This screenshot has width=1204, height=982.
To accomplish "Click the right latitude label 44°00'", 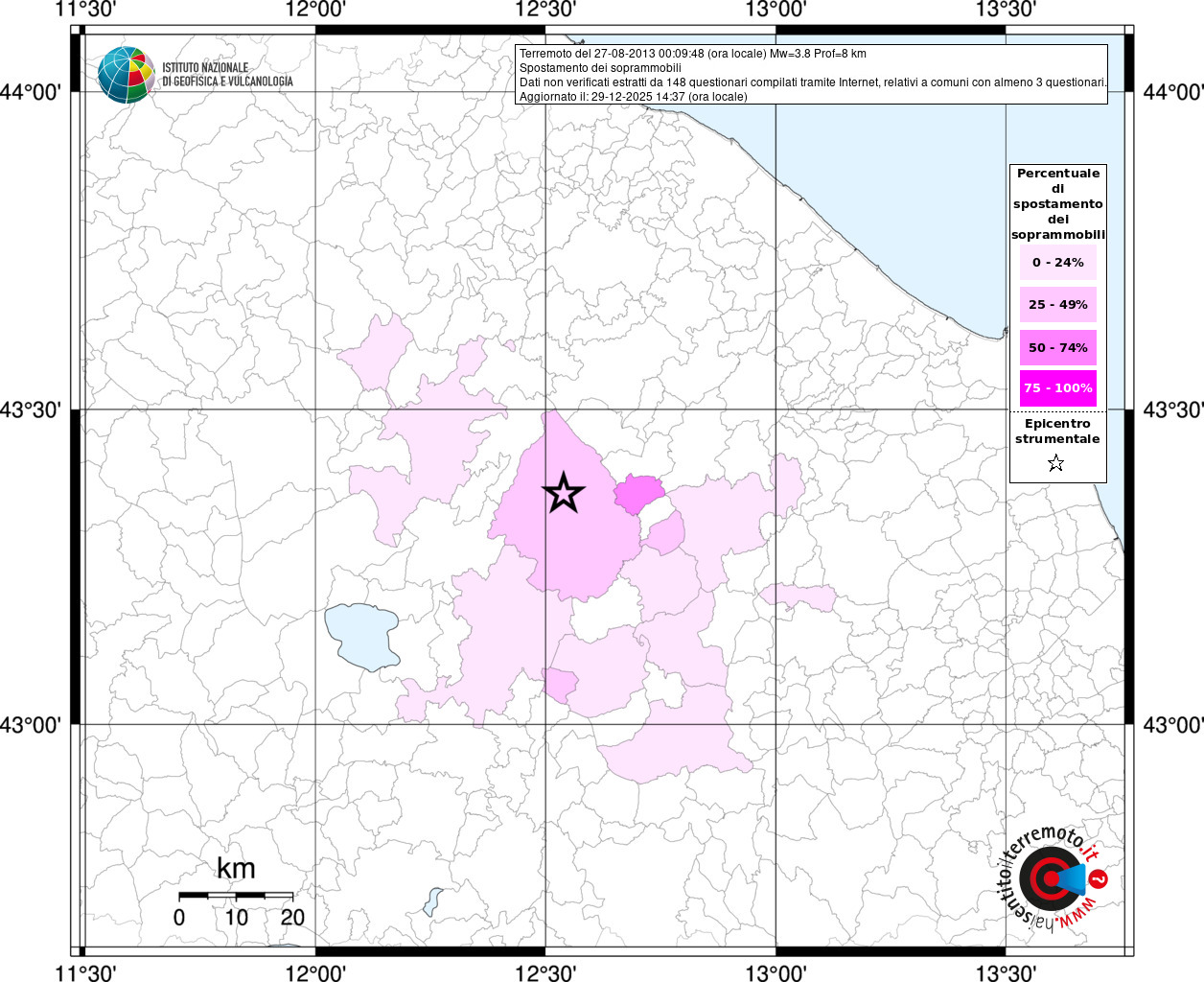I will (x=1173, y=92).
